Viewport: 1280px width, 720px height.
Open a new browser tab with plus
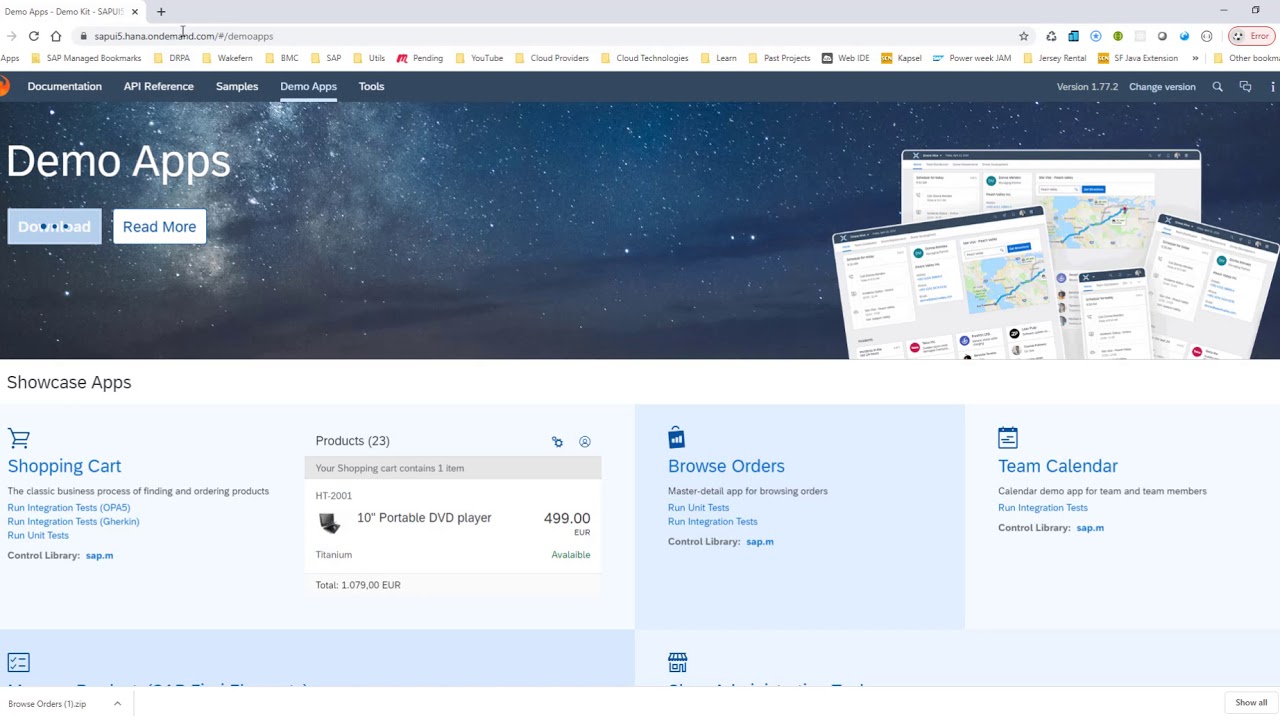[x=161, y=12]
